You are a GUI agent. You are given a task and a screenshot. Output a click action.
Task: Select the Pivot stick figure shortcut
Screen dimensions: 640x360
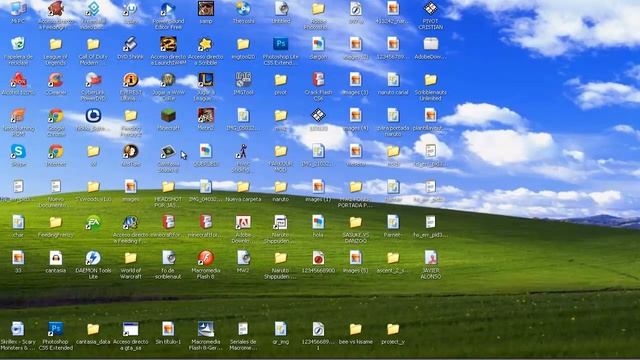pos(243,151)
